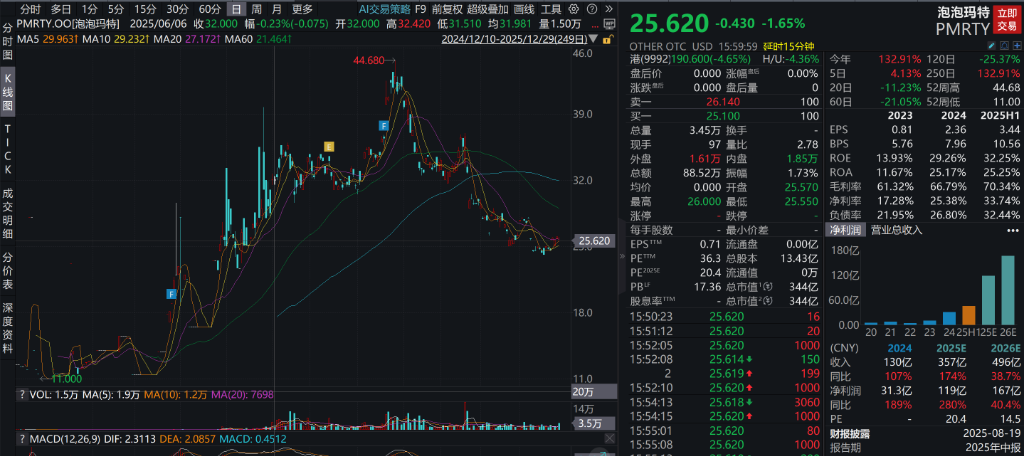Screen dimensions: 1024x456
Task: Click the yellow E earnings marker on chart
Action: pos(327,147)
